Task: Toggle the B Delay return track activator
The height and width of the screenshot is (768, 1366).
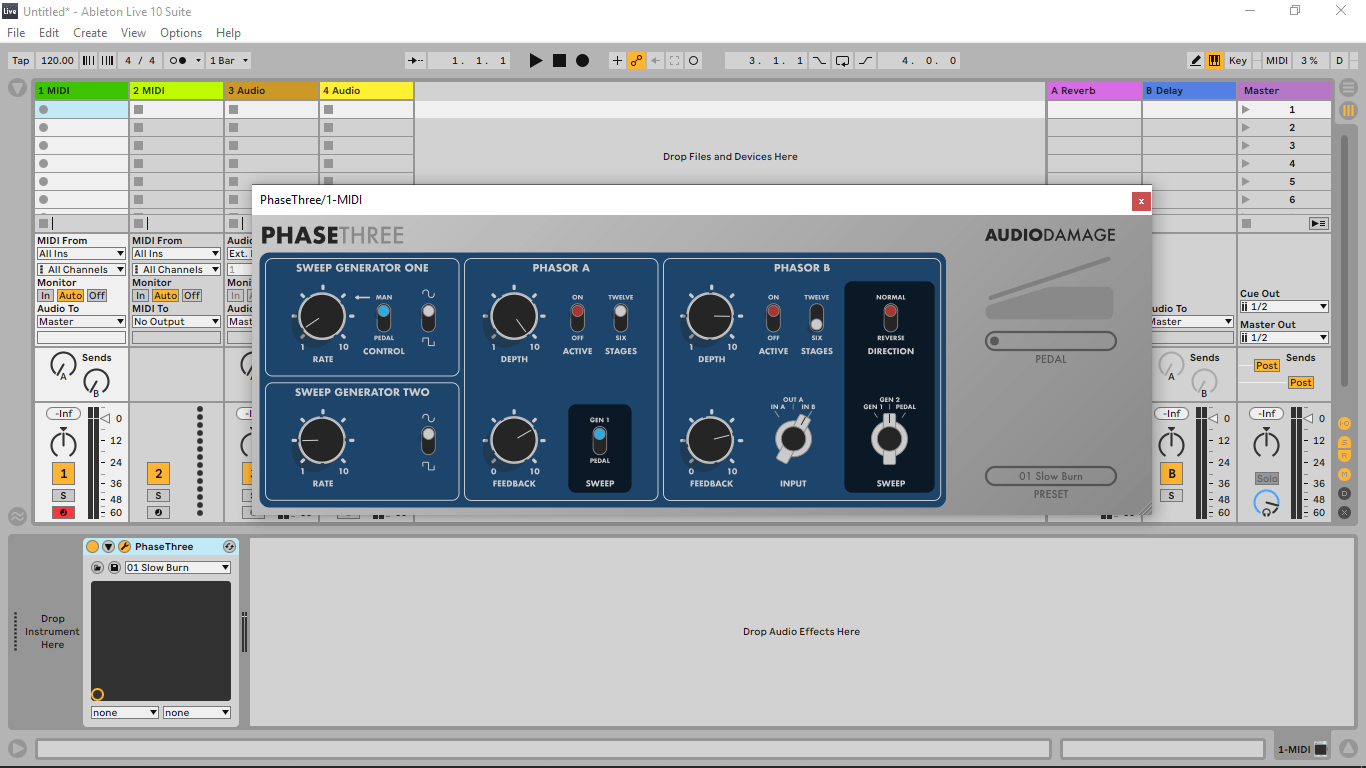Action: (1171, 474)
